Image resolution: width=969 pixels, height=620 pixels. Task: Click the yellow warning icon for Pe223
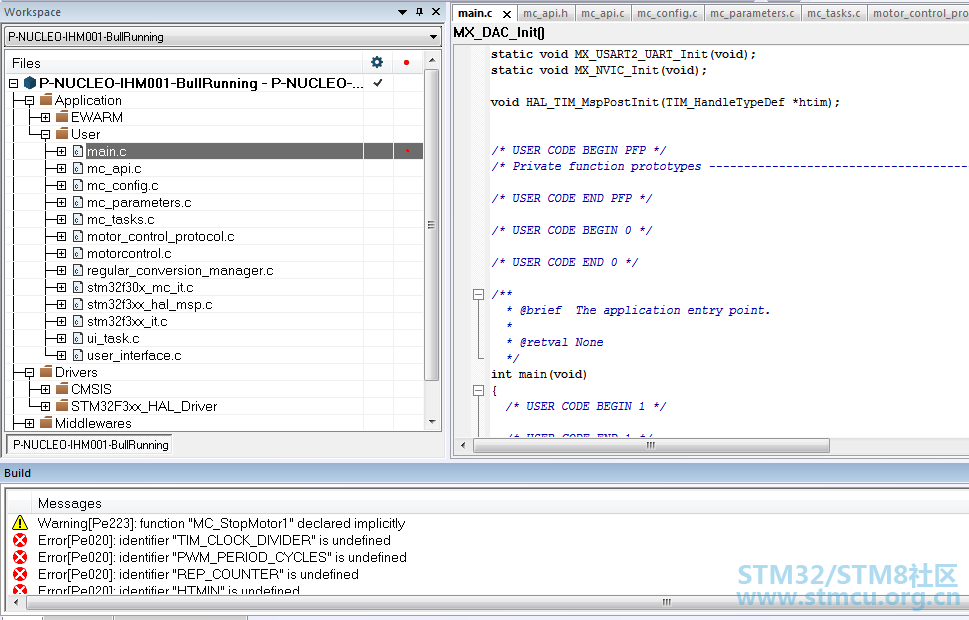click(x=20, y=523)
